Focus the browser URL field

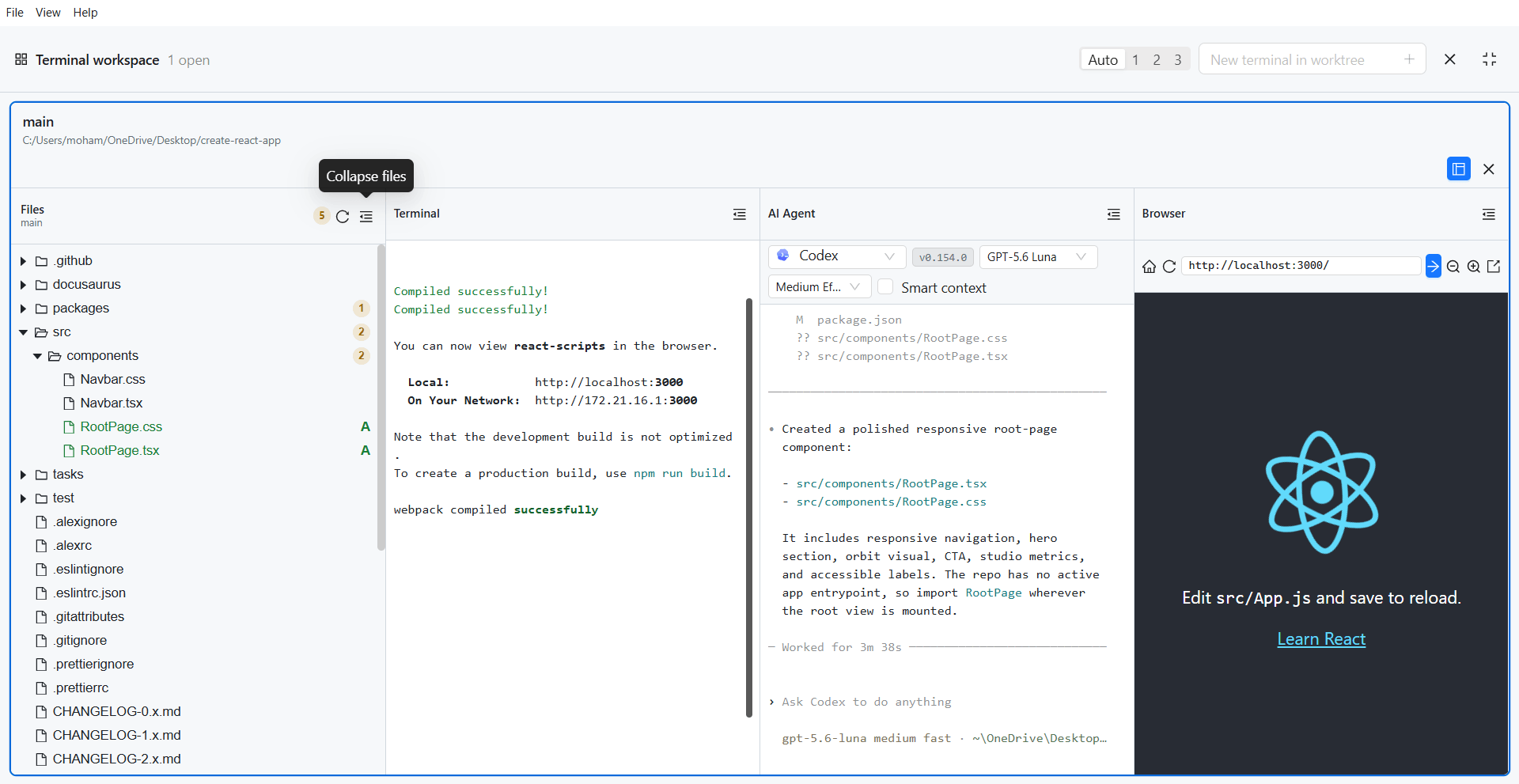(1301, 266)
